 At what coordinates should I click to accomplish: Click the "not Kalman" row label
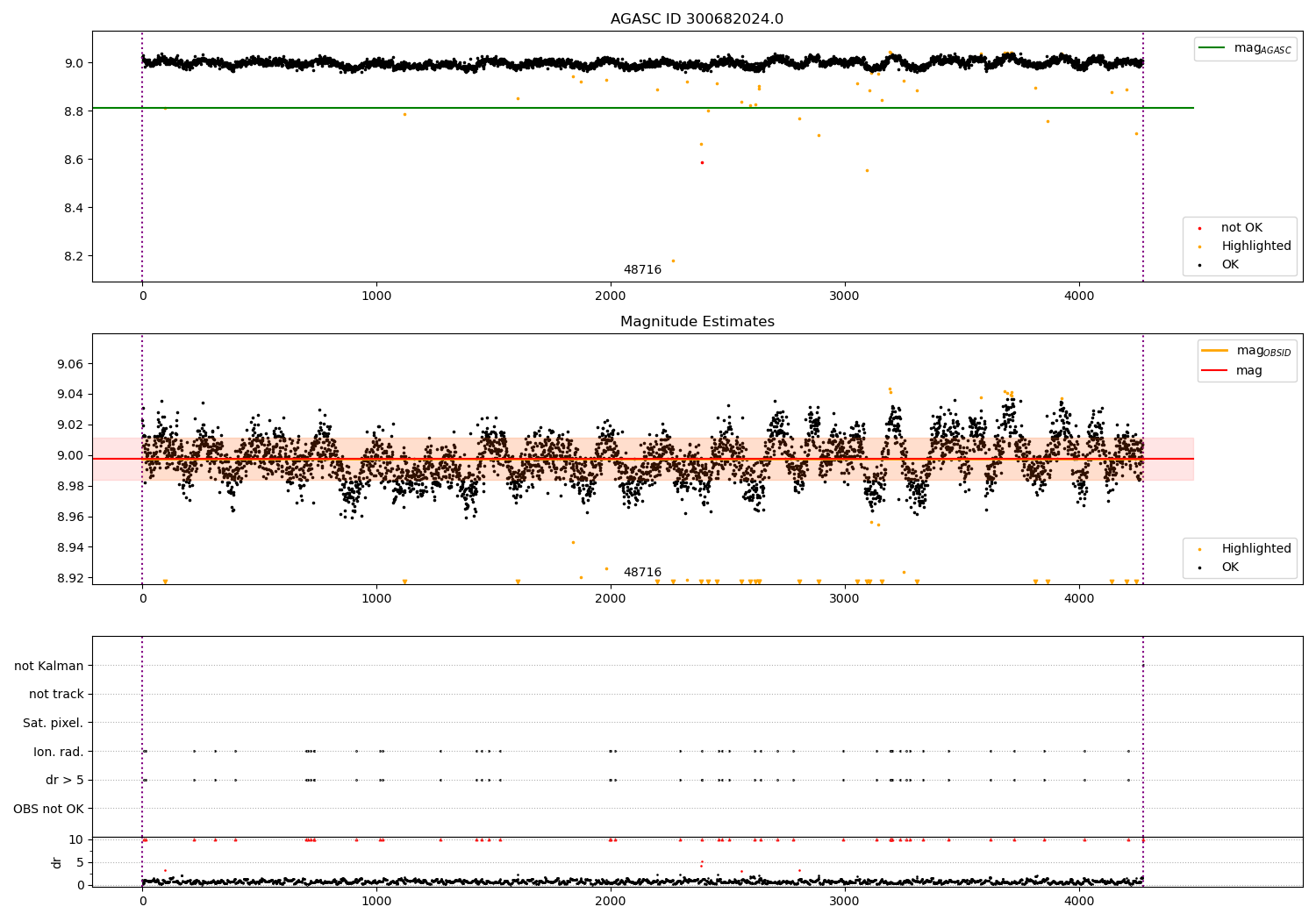49,667
